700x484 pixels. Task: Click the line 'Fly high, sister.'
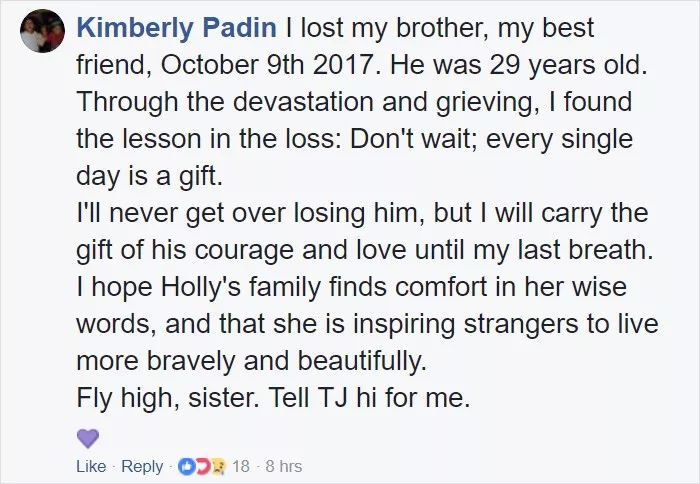pyautogui.click(x=270, y=398)
